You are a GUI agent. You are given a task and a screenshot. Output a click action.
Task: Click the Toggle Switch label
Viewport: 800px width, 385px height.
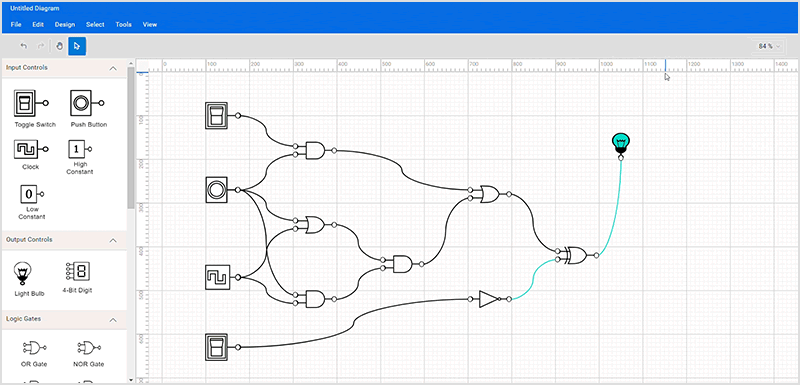click(x=35, y=125)
